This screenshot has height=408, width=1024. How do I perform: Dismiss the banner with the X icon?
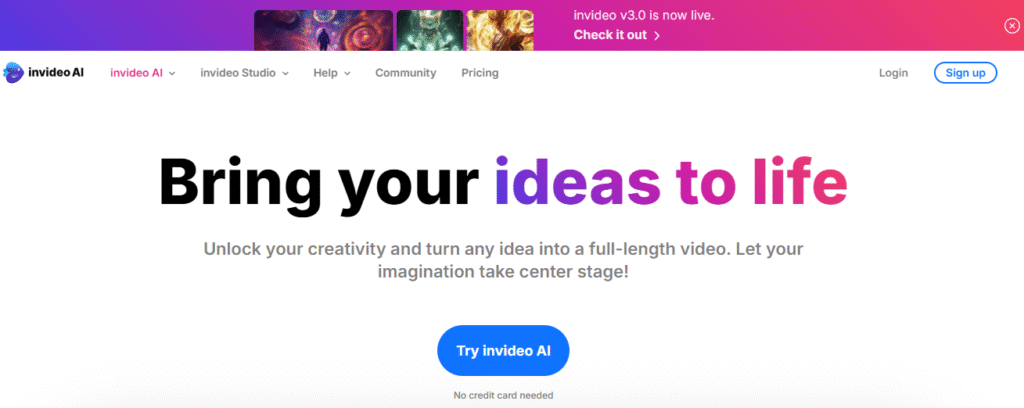[1011, 26]
